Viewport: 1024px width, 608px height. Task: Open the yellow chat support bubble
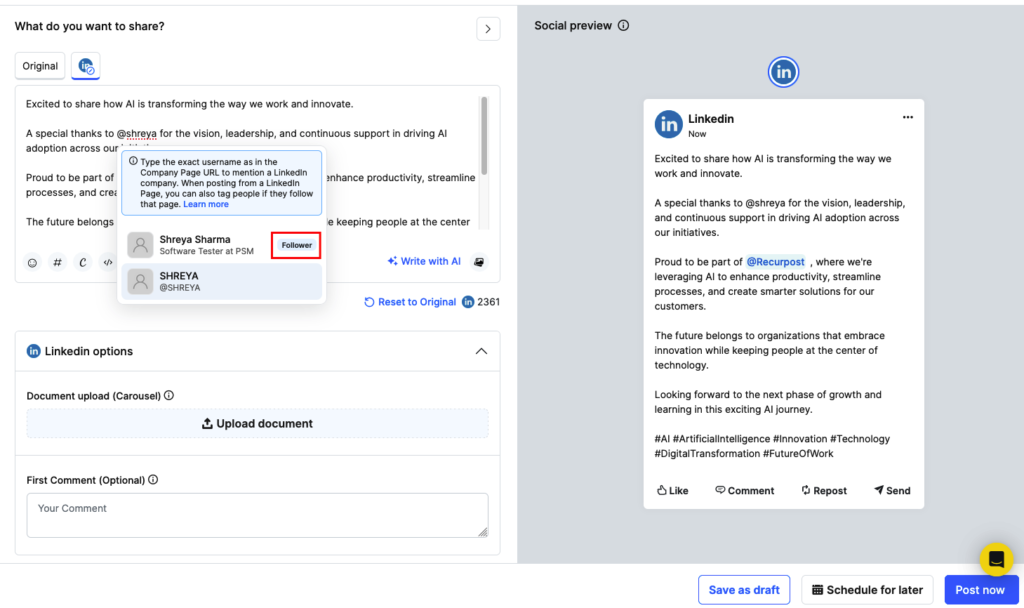pos(996,559)
